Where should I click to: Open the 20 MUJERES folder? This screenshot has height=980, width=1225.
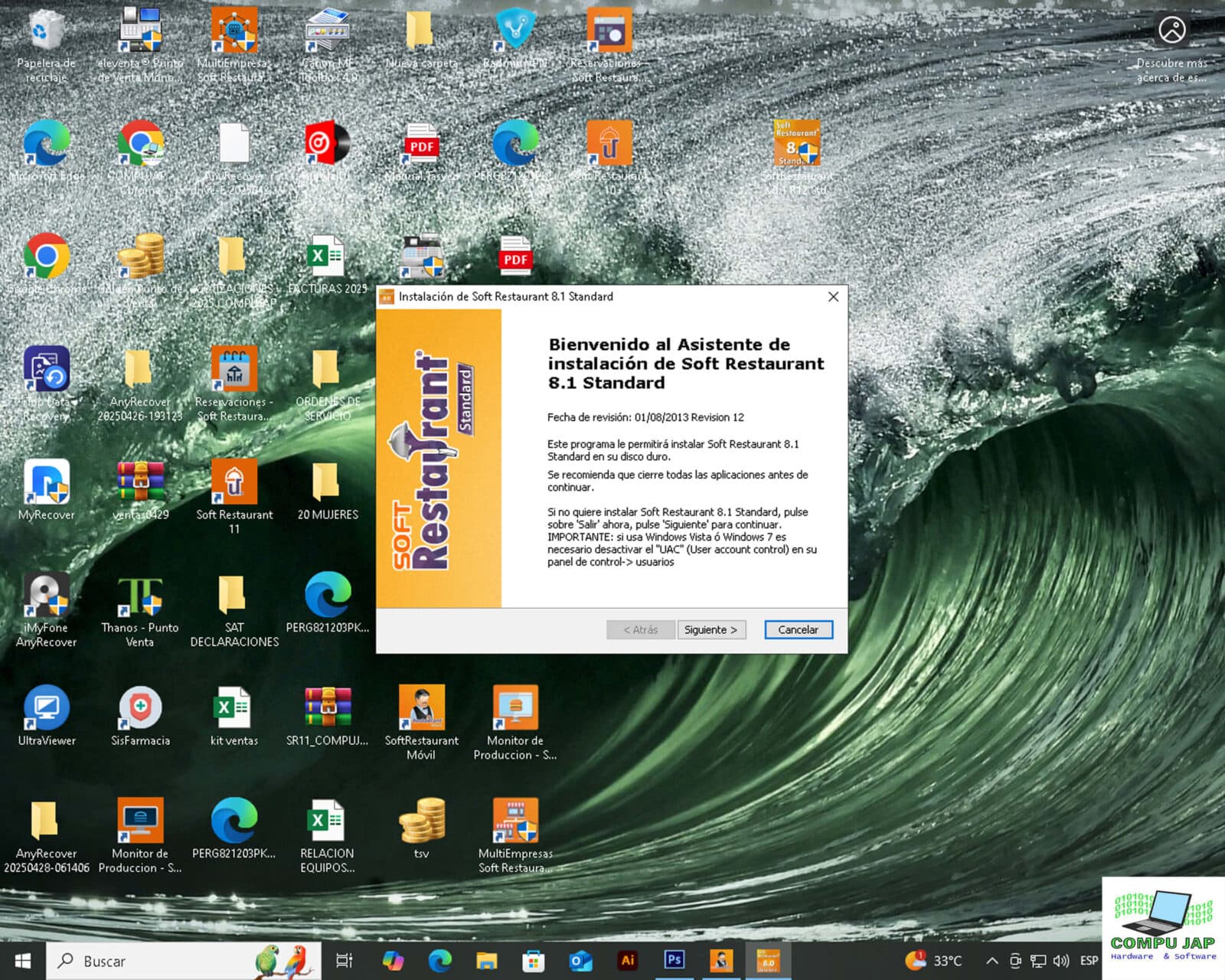click(x=327, y=483)
